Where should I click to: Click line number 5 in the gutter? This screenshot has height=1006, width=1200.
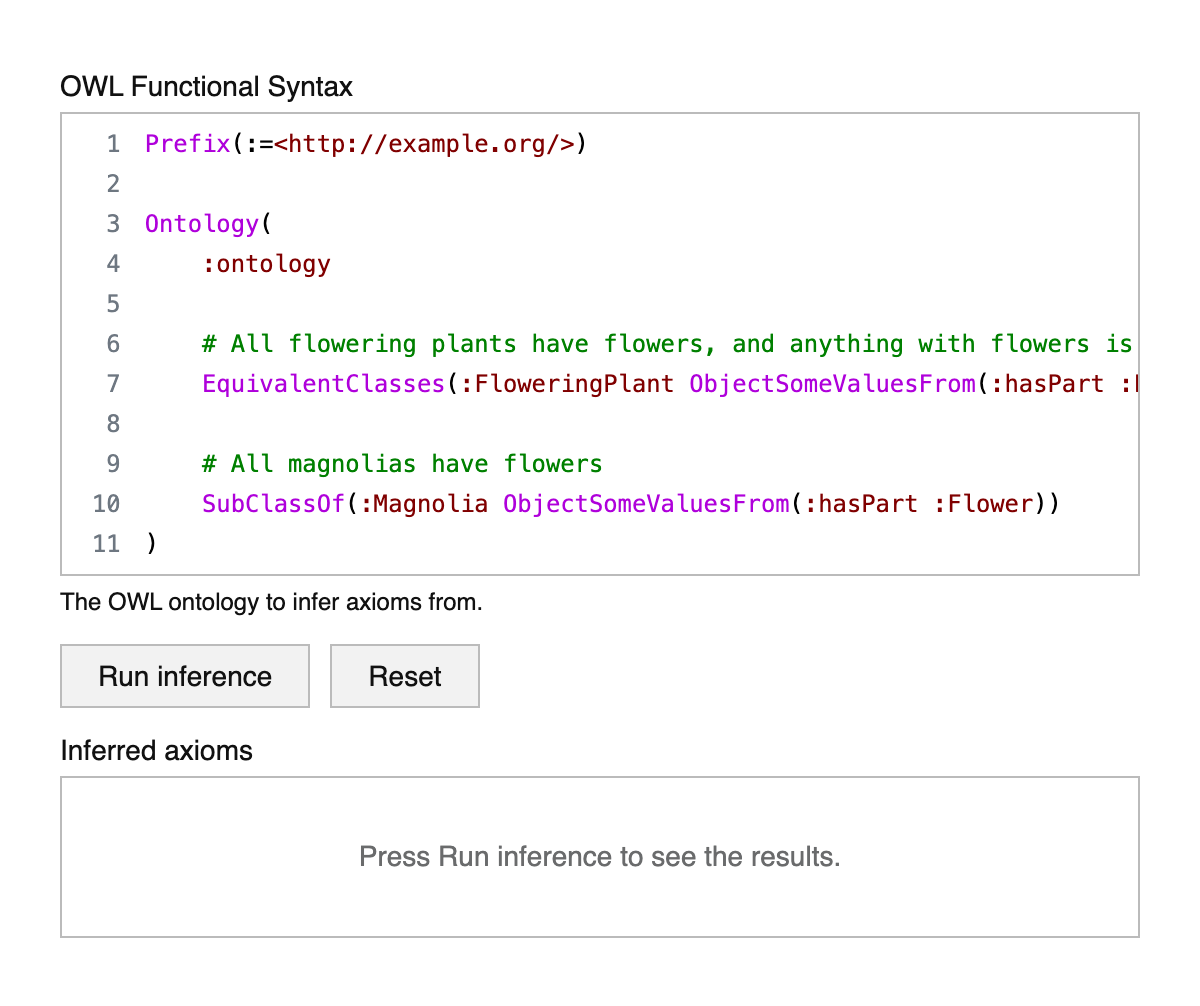coord(113,304)
